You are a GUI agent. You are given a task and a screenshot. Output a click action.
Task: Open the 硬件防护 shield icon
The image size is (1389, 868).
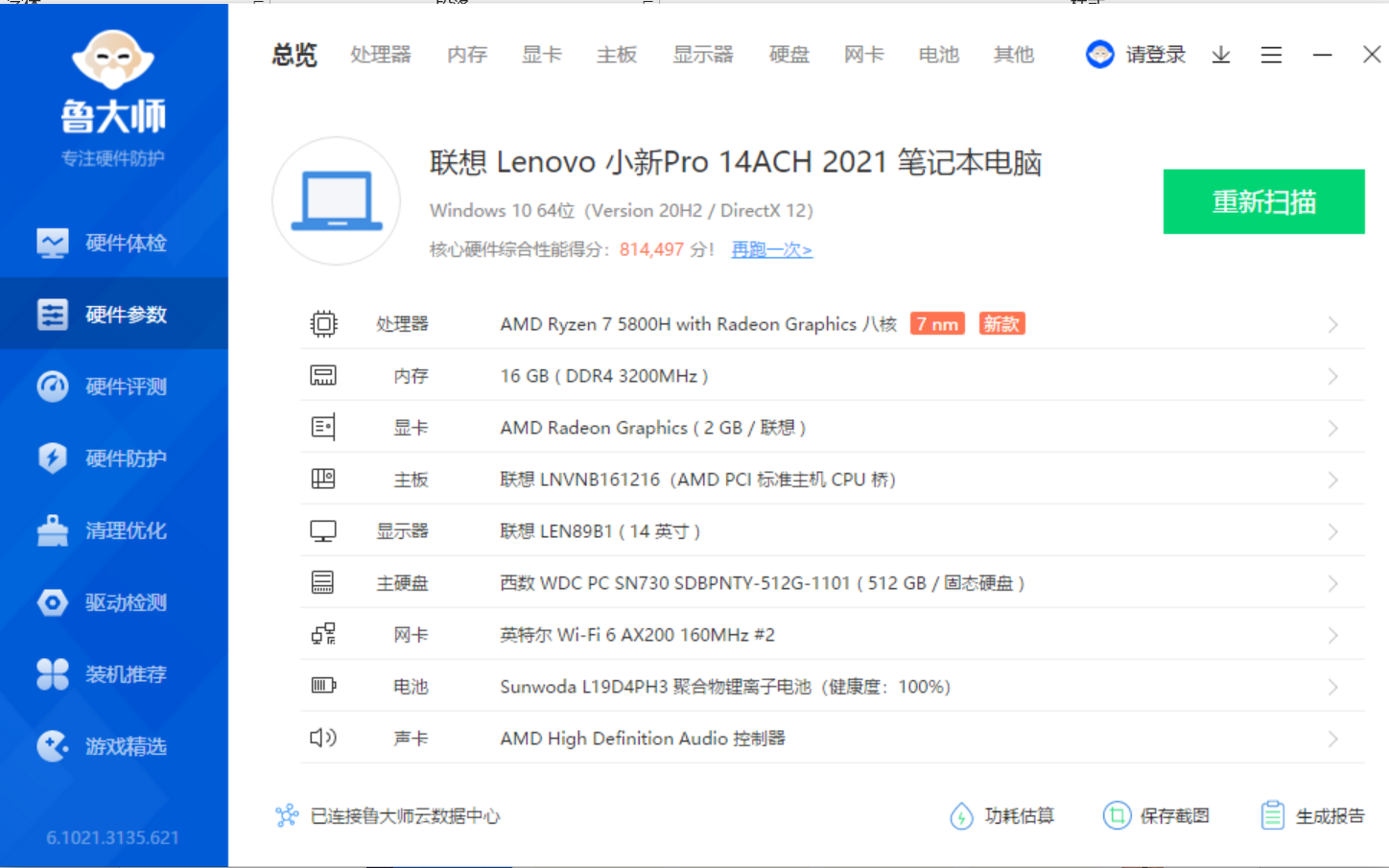click(53, 458)
